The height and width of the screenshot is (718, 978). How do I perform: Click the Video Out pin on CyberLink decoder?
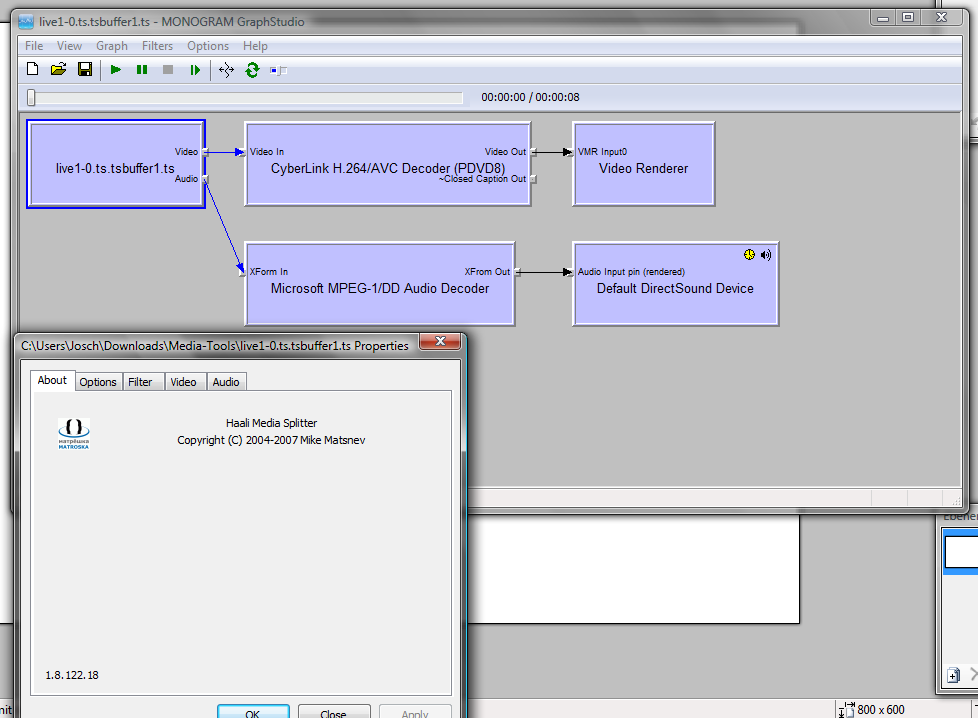533,152
